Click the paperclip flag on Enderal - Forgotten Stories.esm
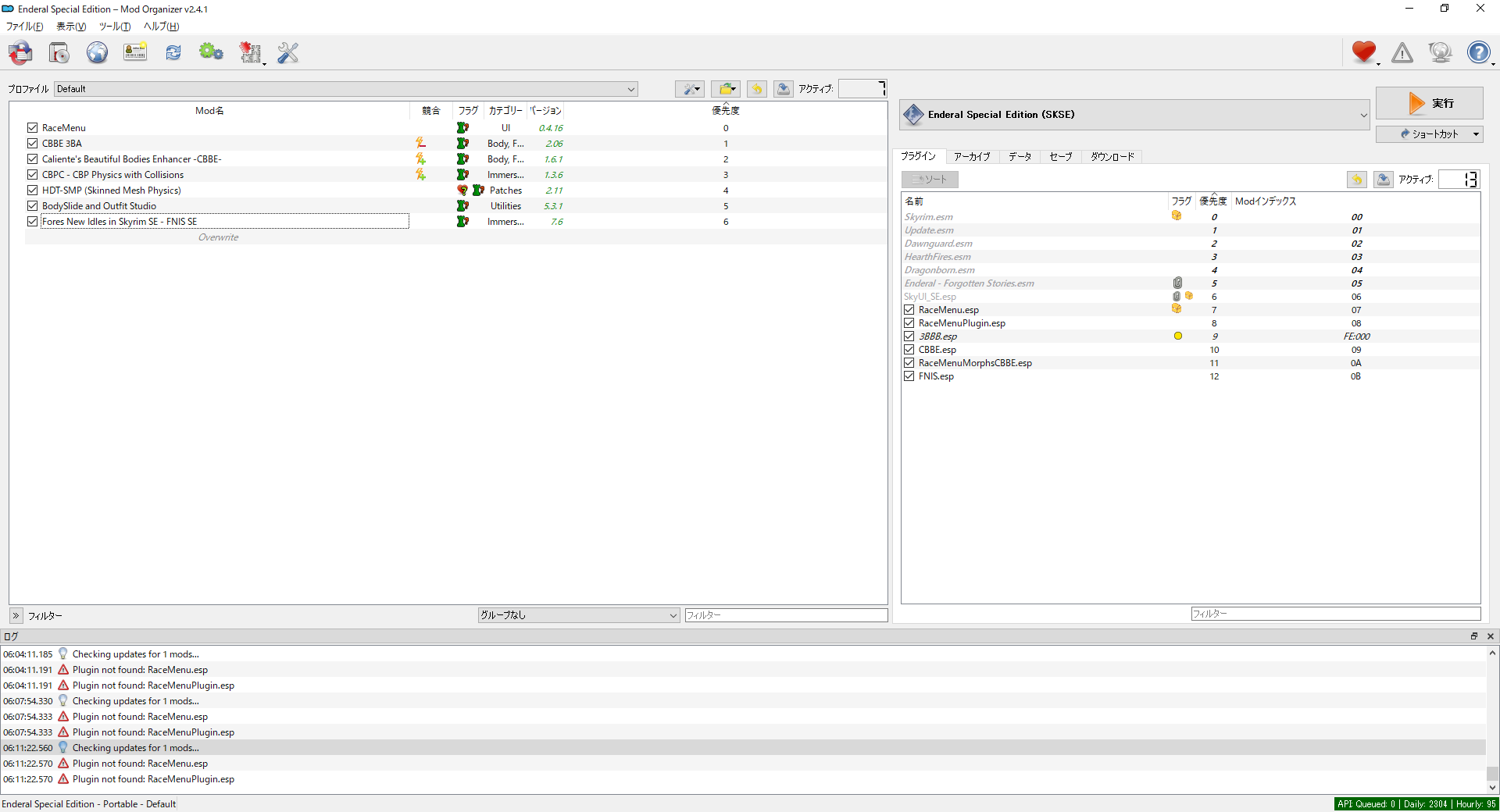 (x=1177, y=283)
